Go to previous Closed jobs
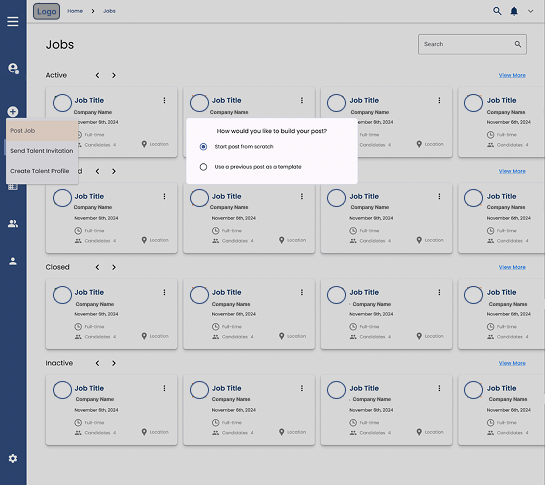 tap(97, 267)
